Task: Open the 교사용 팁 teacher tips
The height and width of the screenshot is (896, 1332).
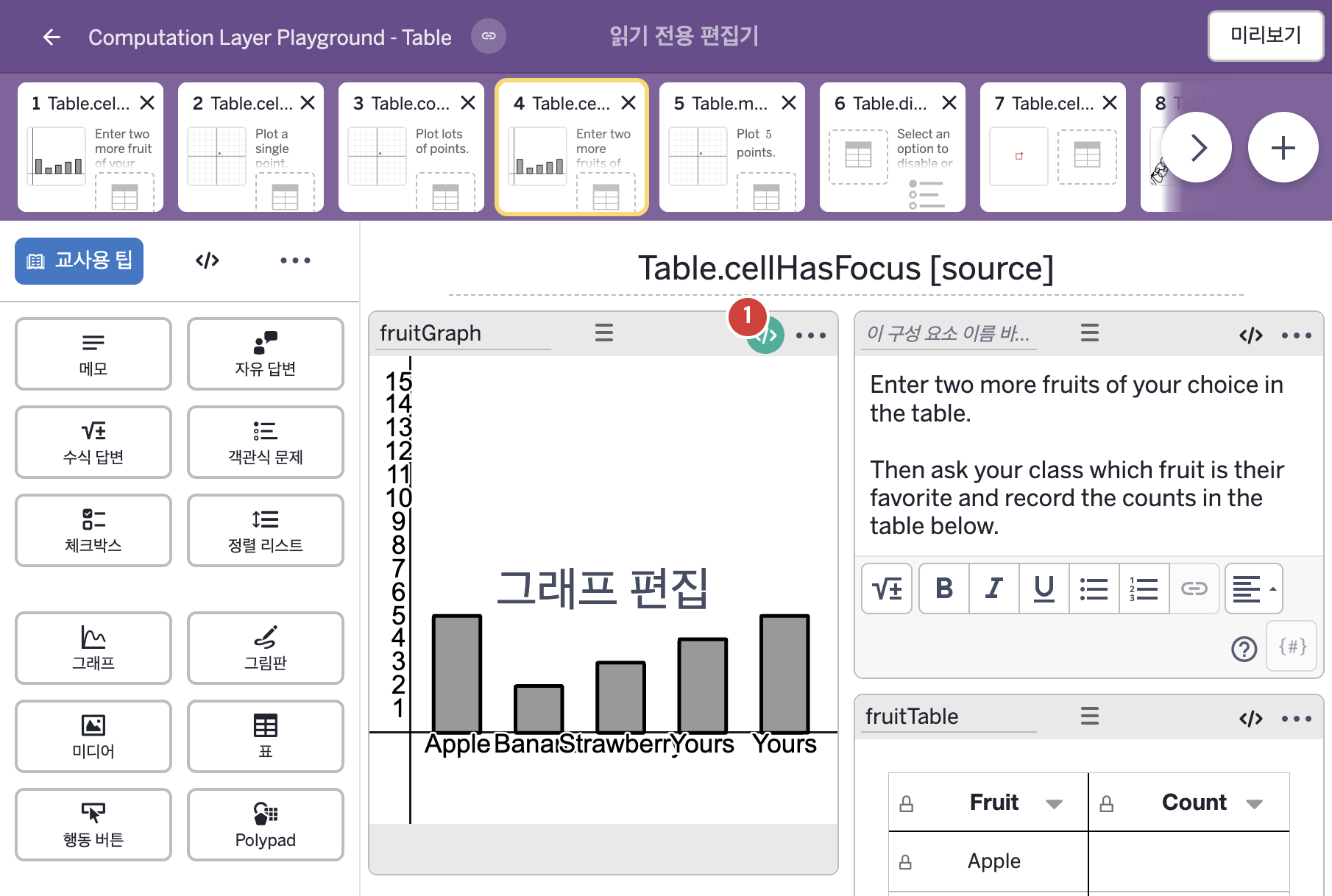Action: pos(79,260)
